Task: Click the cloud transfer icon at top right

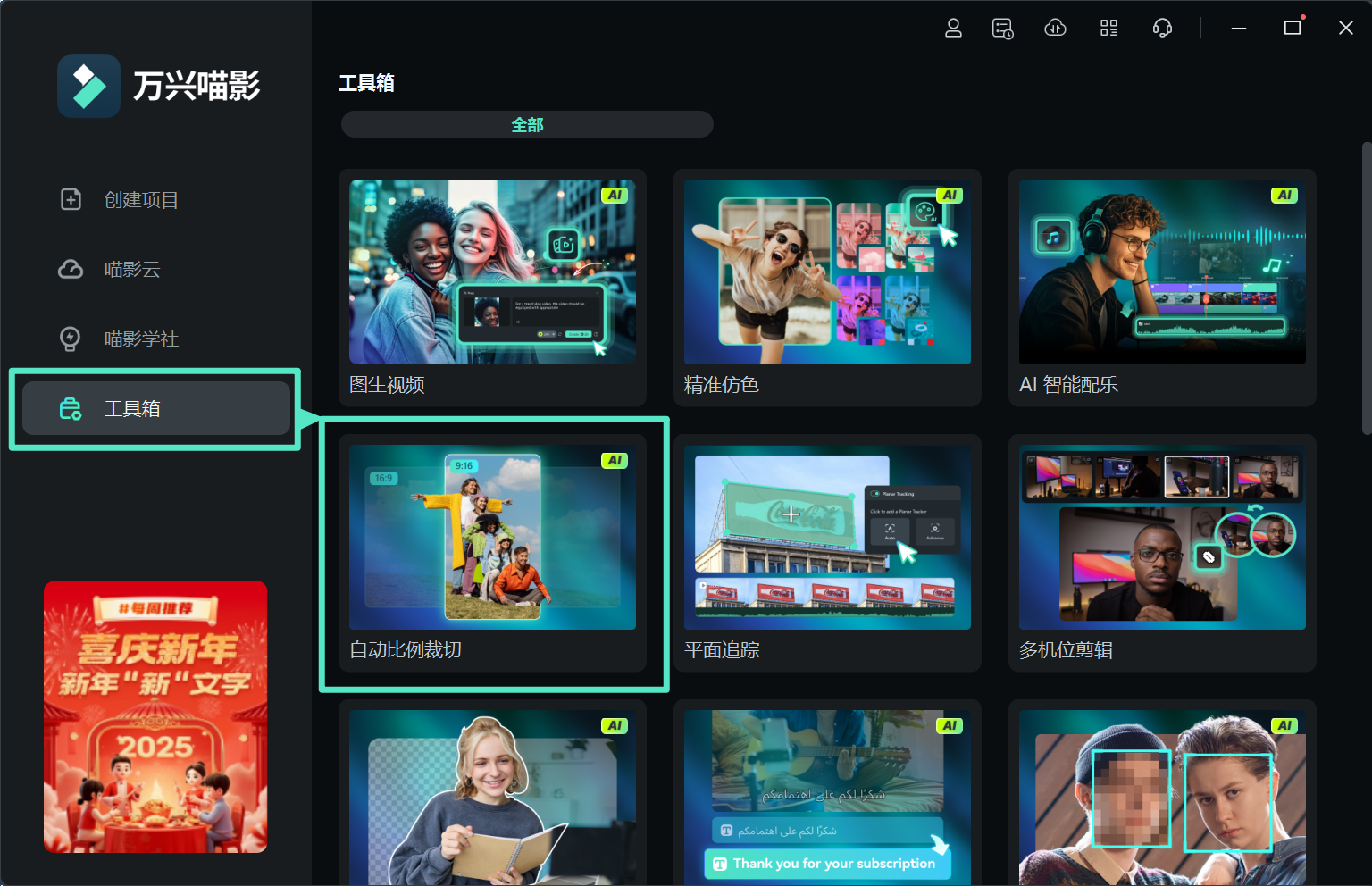Action: point(1055,28)
